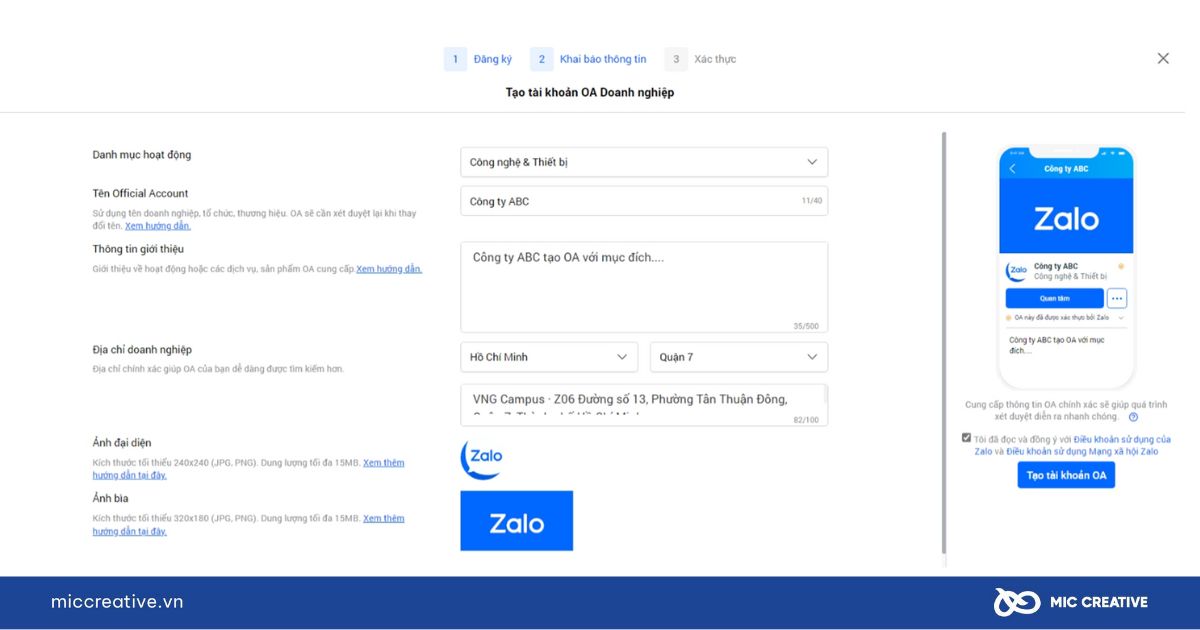Click the MIC Creative logo in the footer

point(1071,602)
